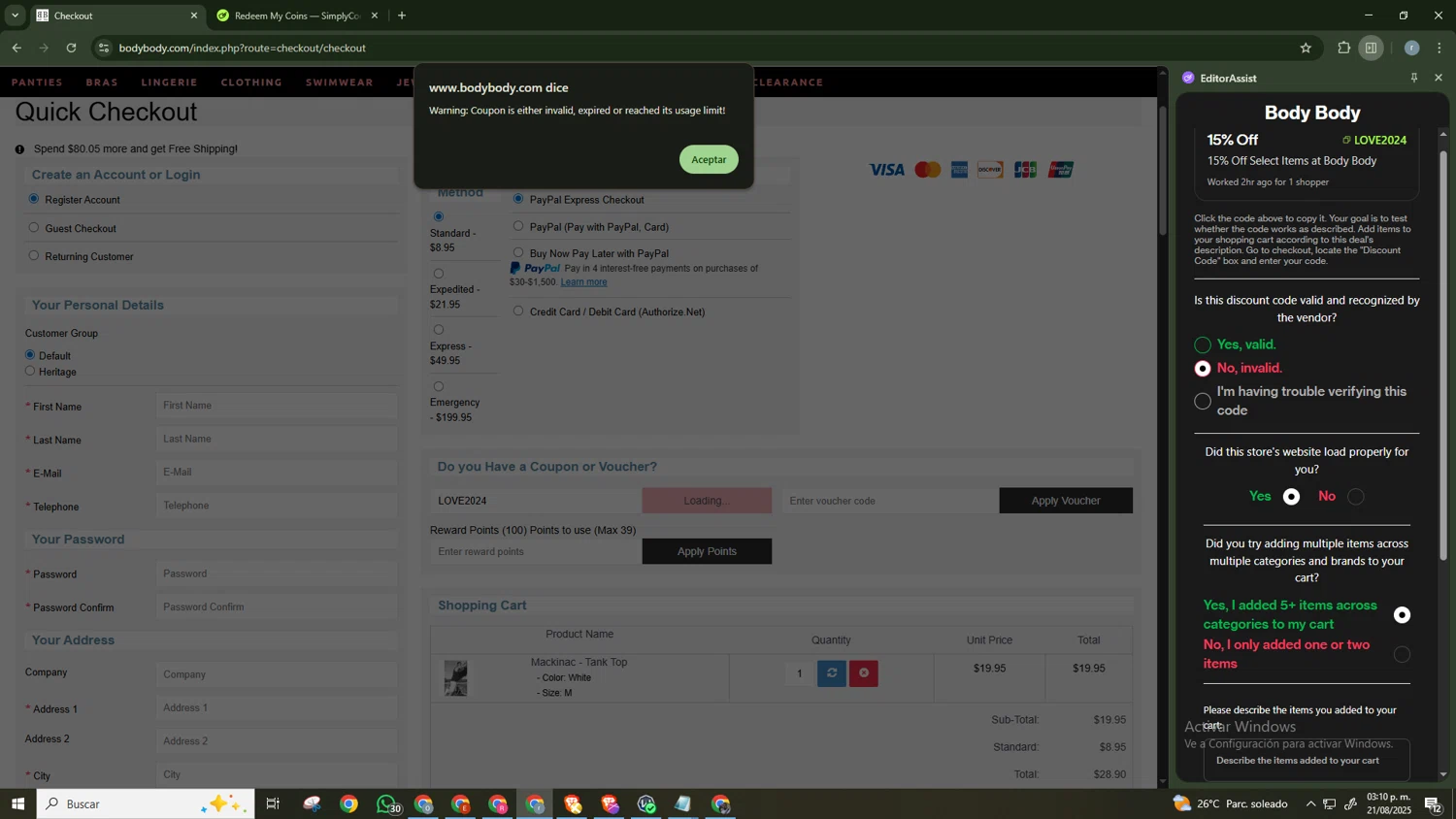Select I'm having trouble verifying this code
The width and height of the screenshot is (1456, 819).
click(x=1203, y=401)
